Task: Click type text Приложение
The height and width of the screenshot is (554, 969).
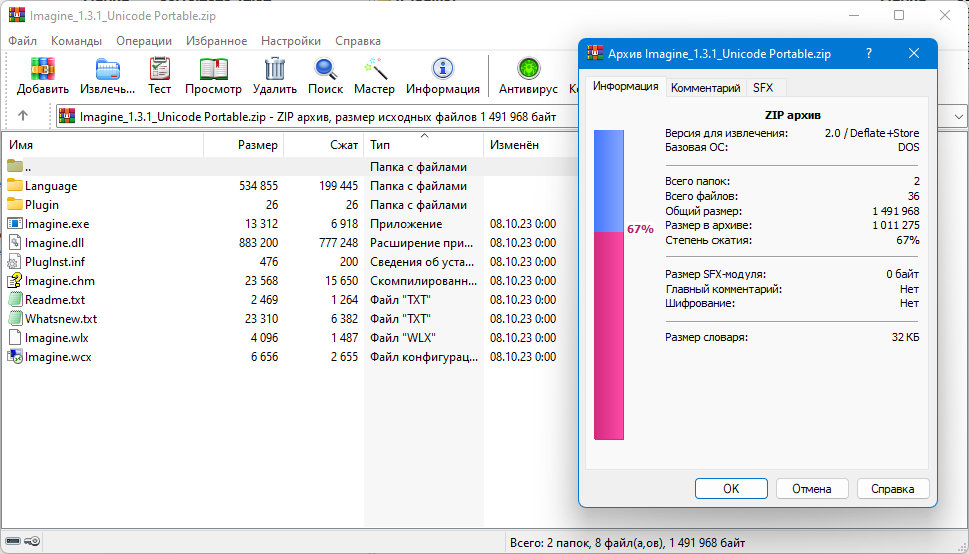Action: [406, 224]
